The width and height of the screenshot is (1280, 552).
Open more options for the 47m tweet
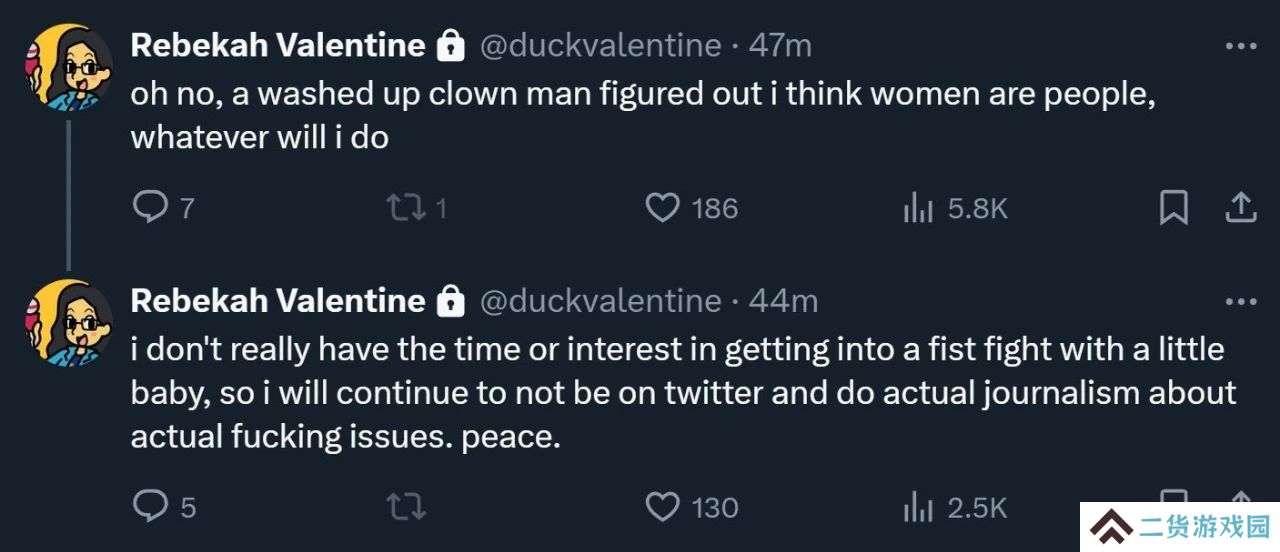click(1241, 46)
